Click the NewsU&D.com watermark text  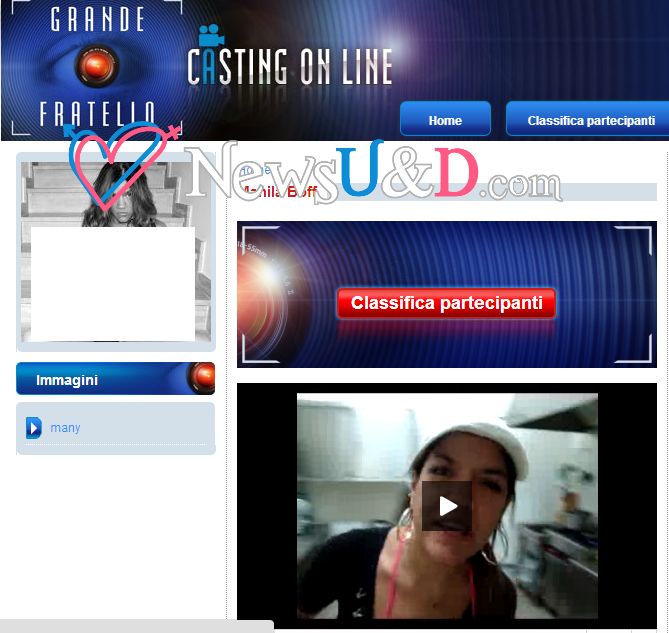point(373,173)
